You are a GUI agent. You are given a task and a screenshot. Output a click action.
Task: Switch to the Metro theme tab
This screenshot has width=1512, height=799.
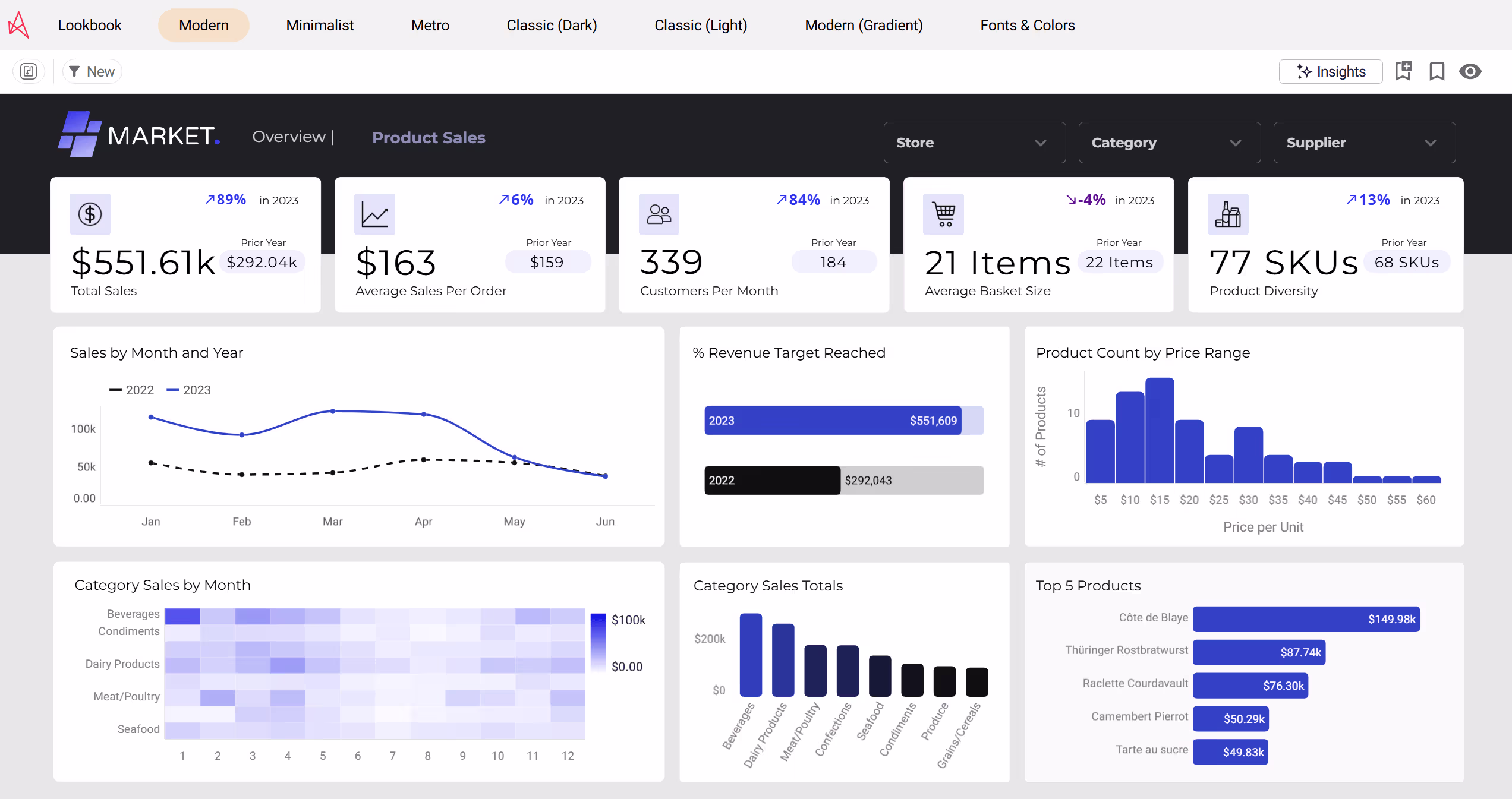tap(429, 25)
